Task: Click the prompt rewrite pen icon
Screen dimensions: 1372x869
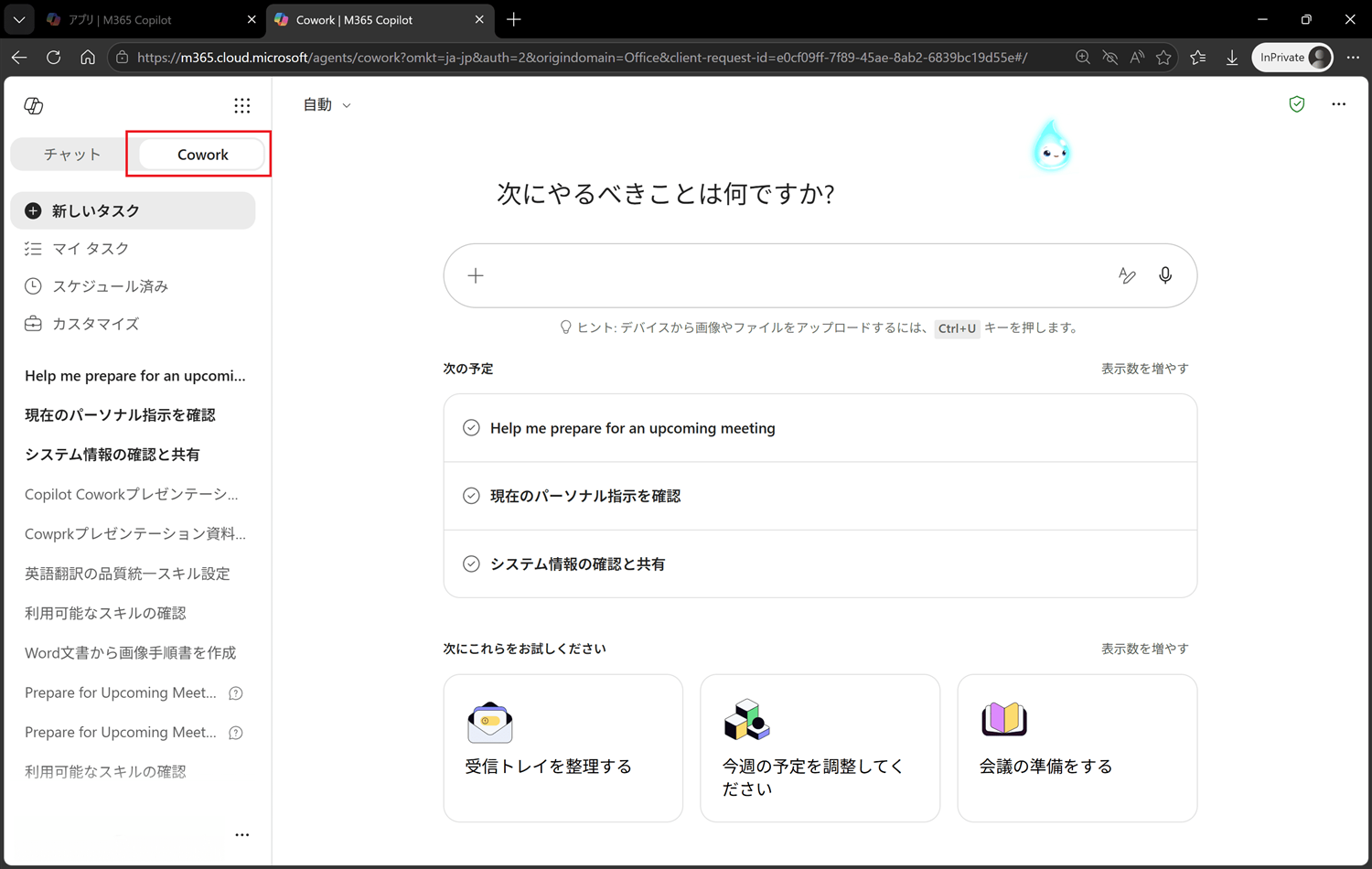Action: tap(1127, 275)
